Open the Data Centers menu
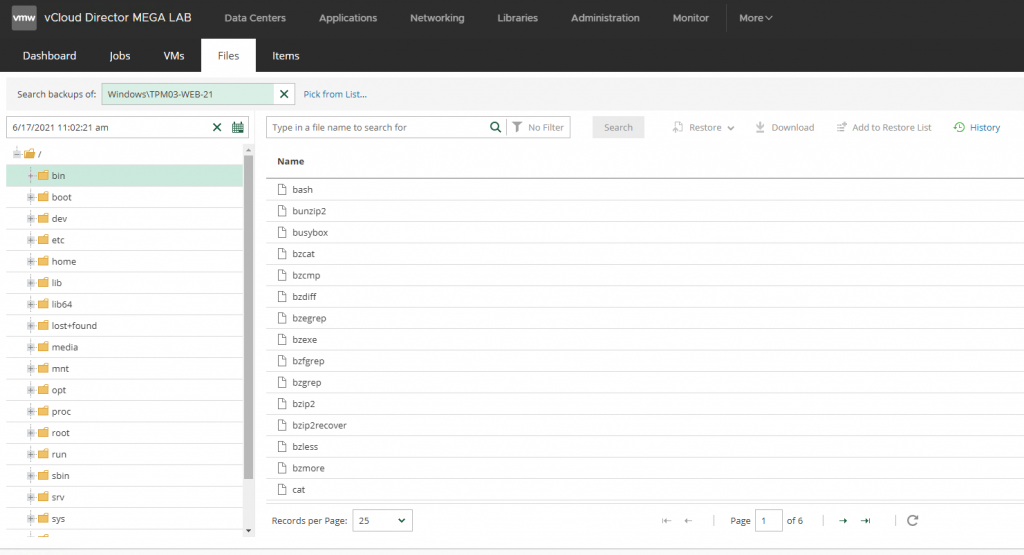 [x=255, y=18]
